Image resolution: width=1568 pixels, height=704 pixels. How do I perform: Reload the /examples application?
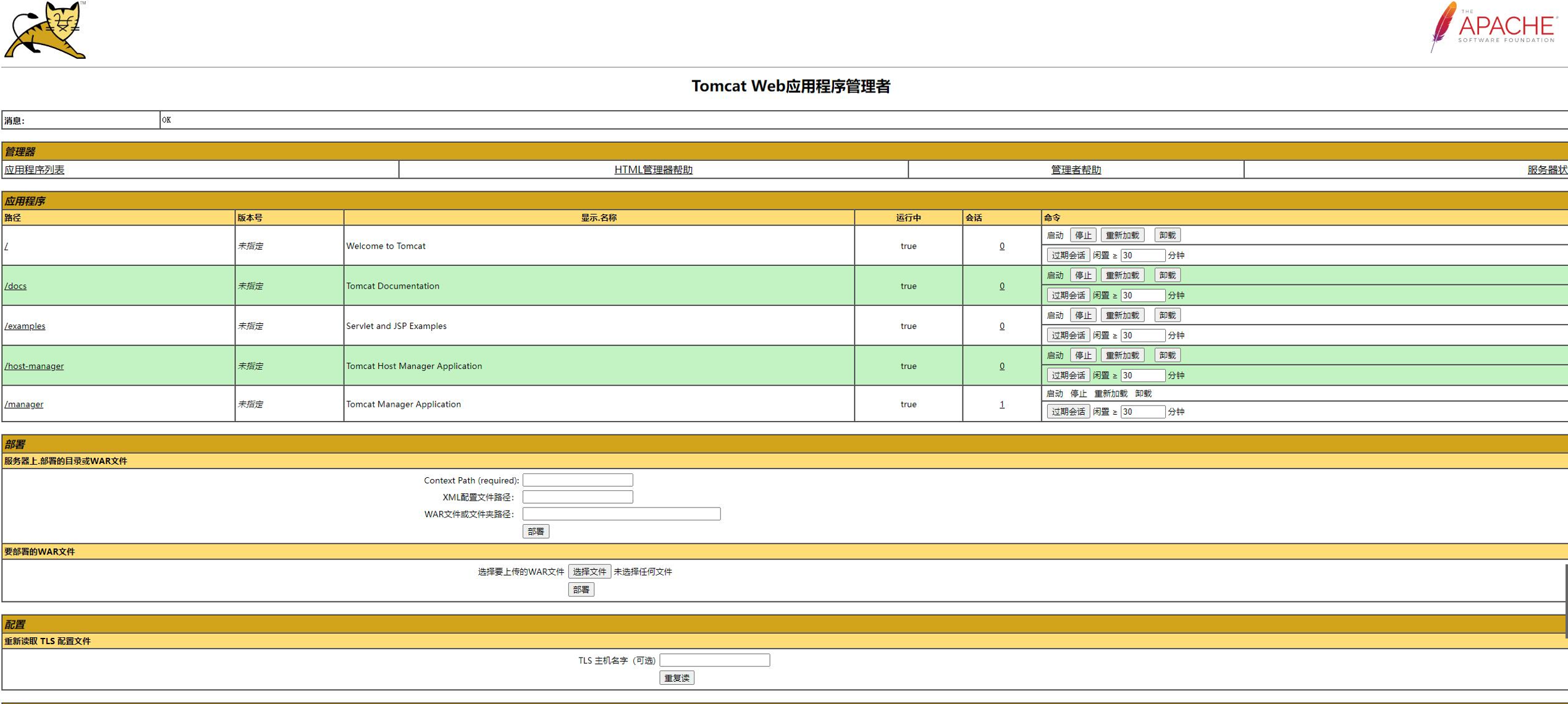click(x=1122, y=316)
